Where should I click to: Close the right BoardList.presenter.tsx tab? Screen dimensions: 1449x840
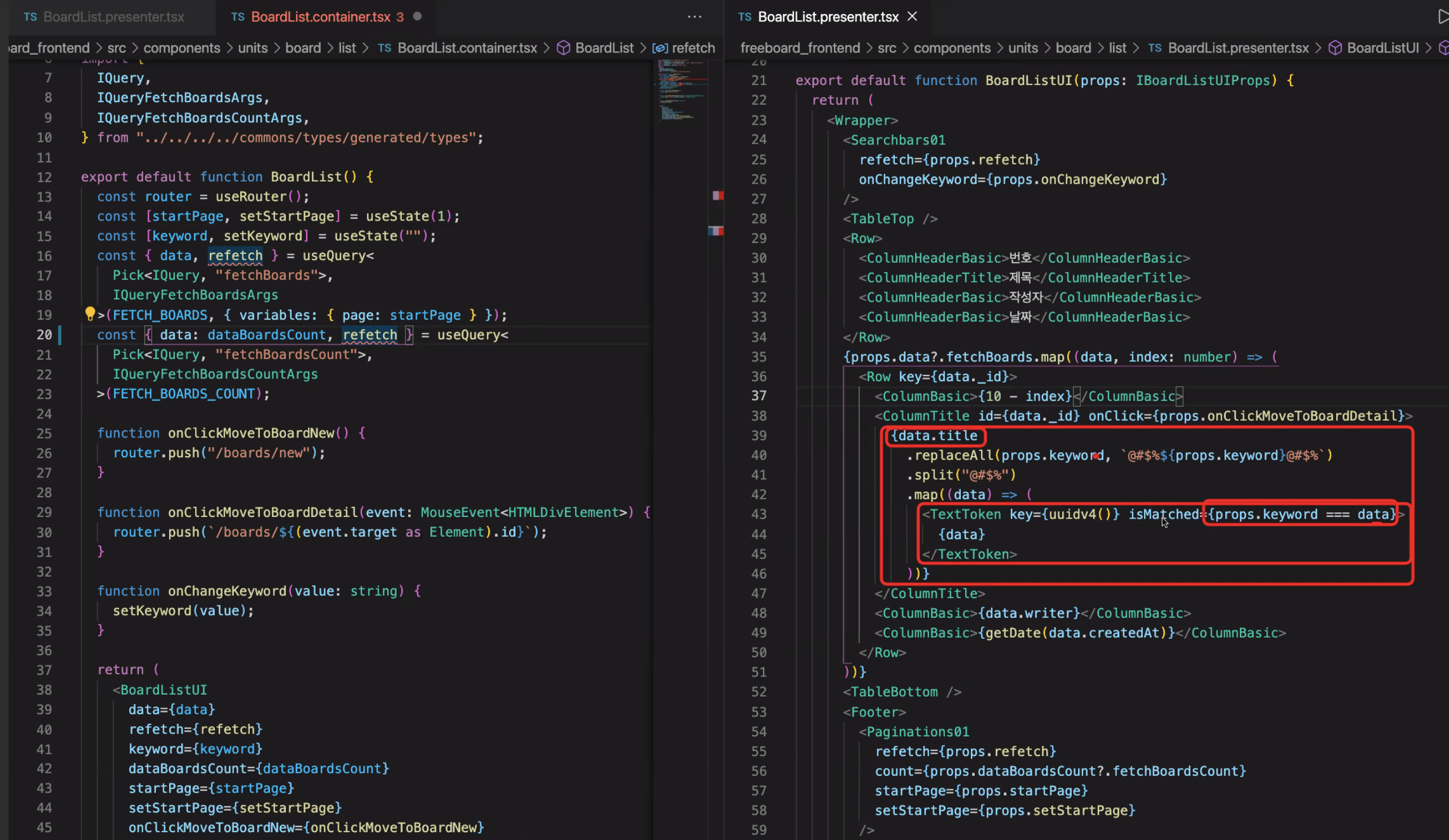[x=912, y=17]
